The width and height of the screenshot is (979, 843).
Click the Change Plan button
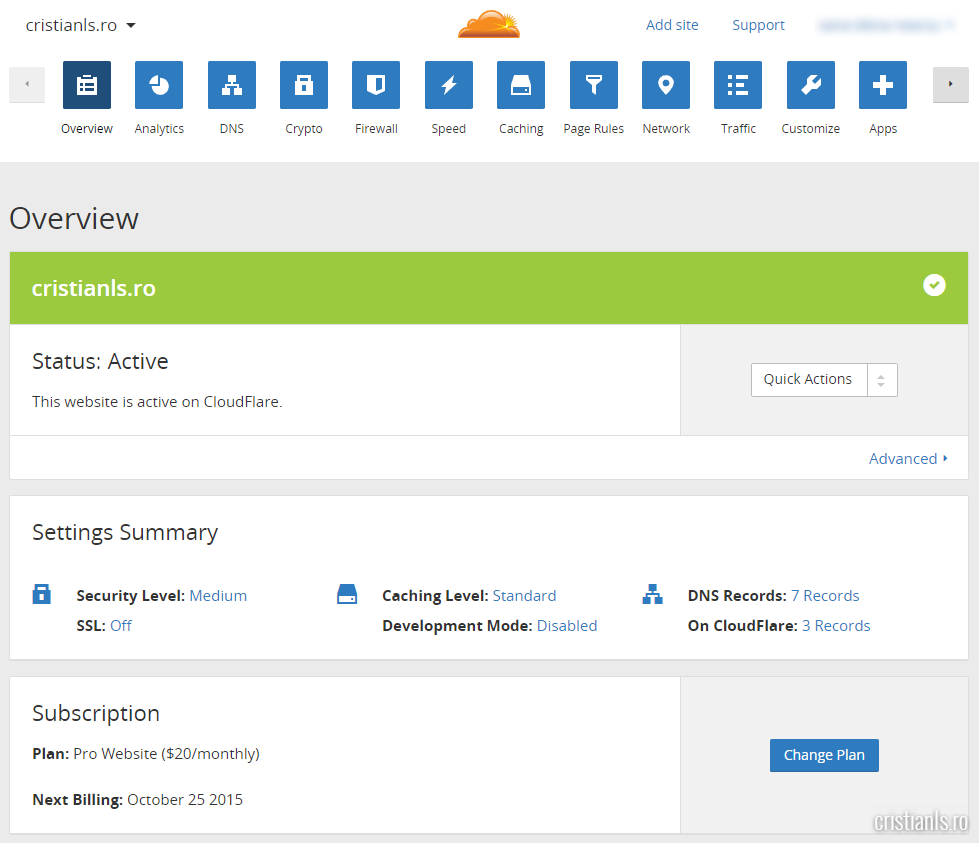[824, 755]
